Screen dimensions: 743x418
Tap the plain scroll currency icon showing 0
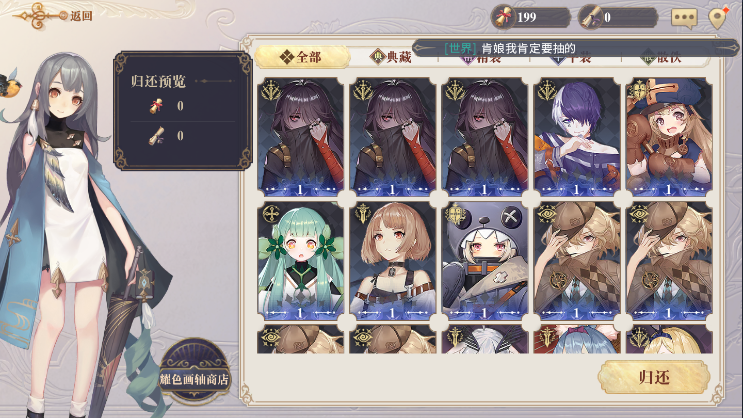click(x=590, y=18)
